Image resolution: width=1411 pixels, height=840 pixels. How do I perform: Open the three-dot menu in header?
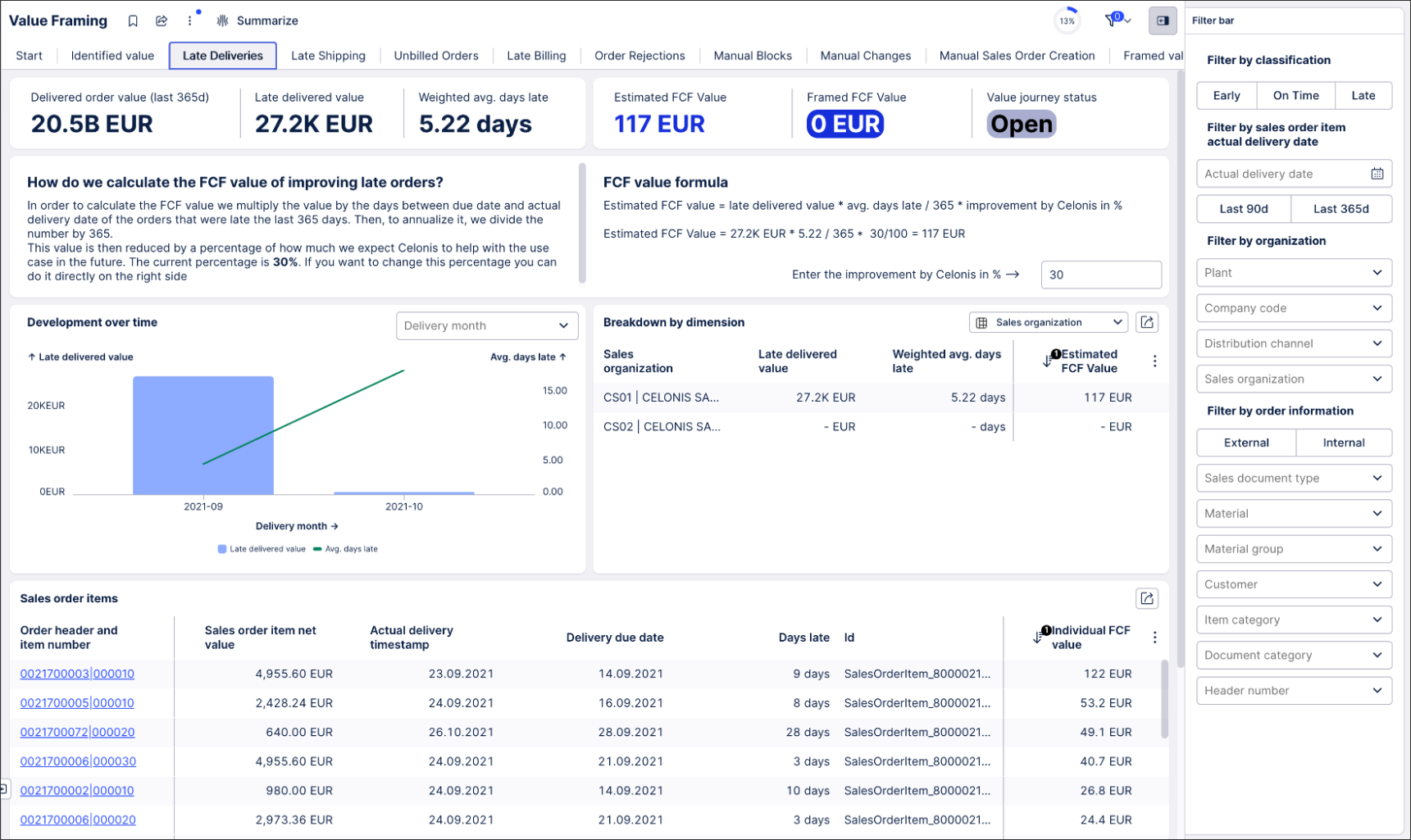click(189, 20)
